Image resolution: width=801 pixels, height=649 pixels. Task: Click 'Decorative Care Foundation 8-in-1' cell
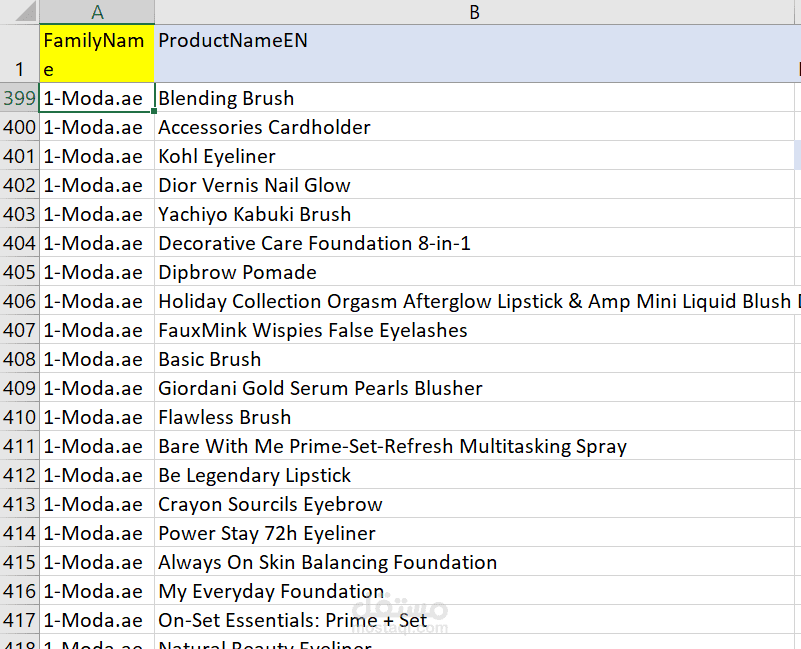point(474,243)
